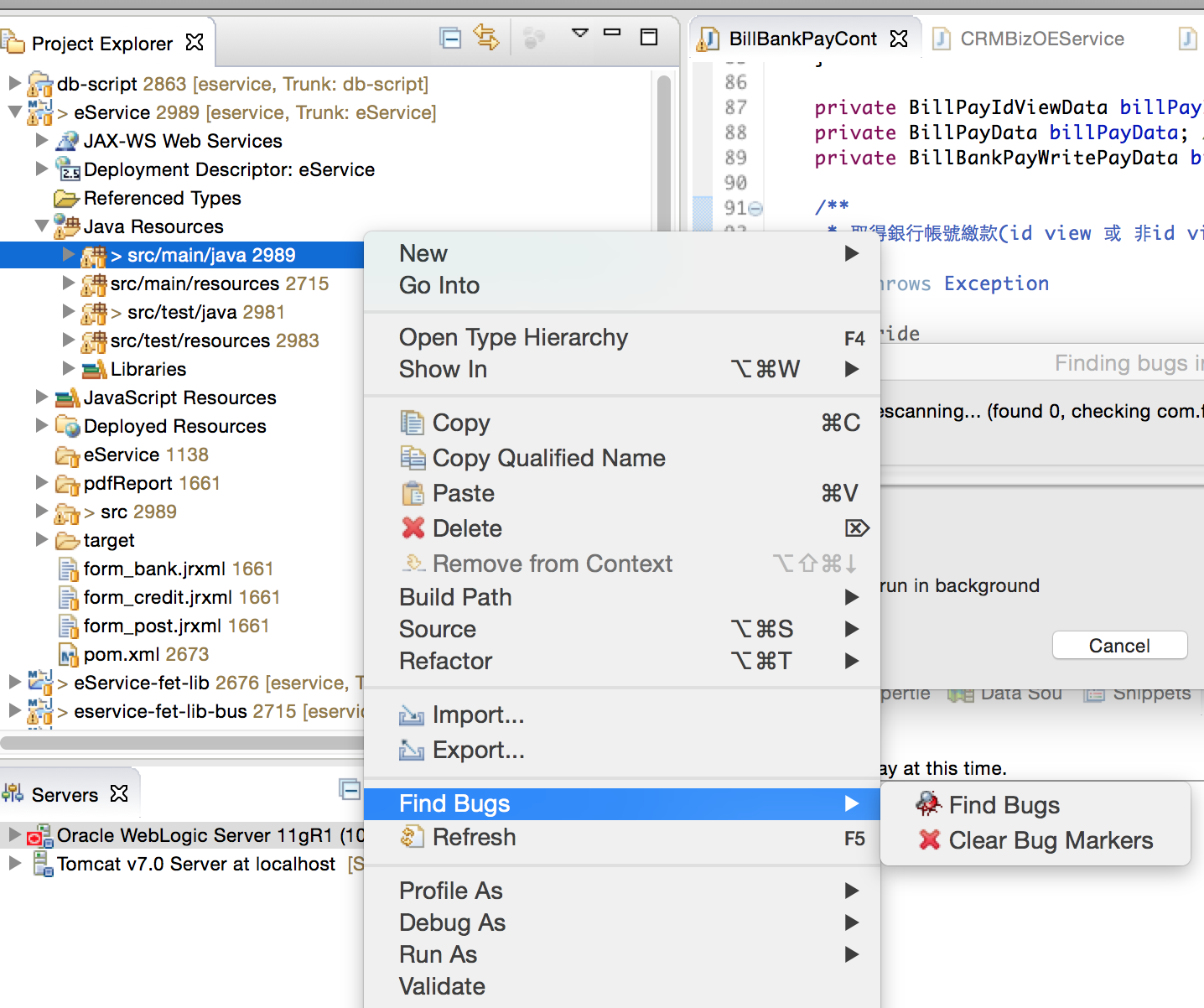Viewport: 1204px width, 1008px height.
Task: Click the J icon on BillBankPayCont tab
Action: [x=708, y=38]
